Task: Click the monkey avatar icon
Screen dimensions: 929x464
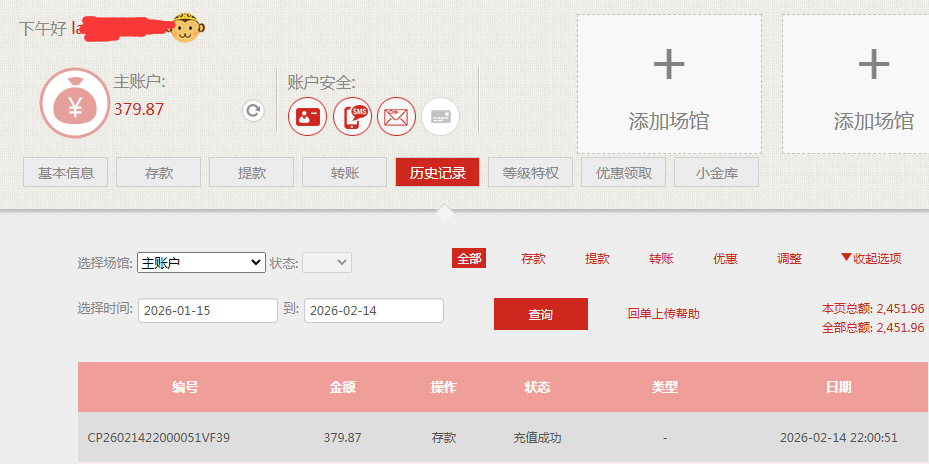Action: 186,28
